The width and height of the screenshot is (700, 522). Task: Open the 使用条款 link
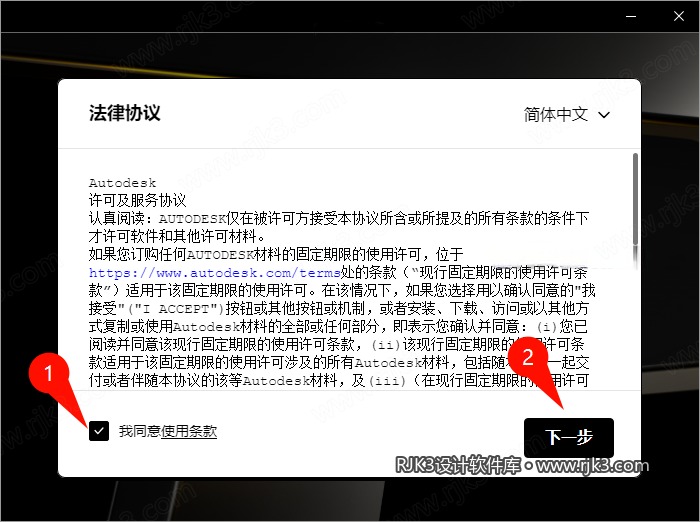[x=189, y=431]
